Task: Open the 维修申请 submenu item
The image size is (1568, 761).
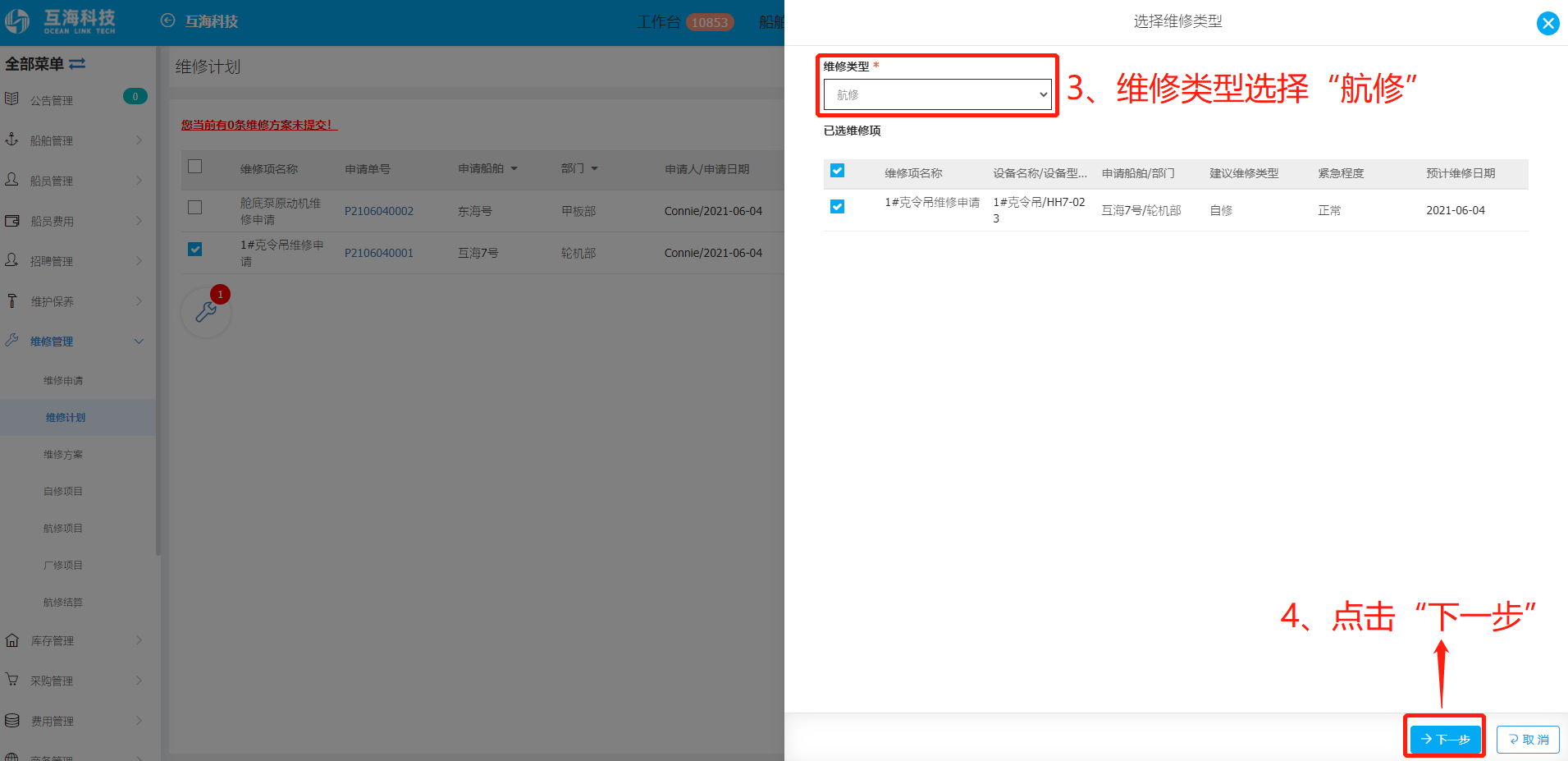Action: point(63,381)
